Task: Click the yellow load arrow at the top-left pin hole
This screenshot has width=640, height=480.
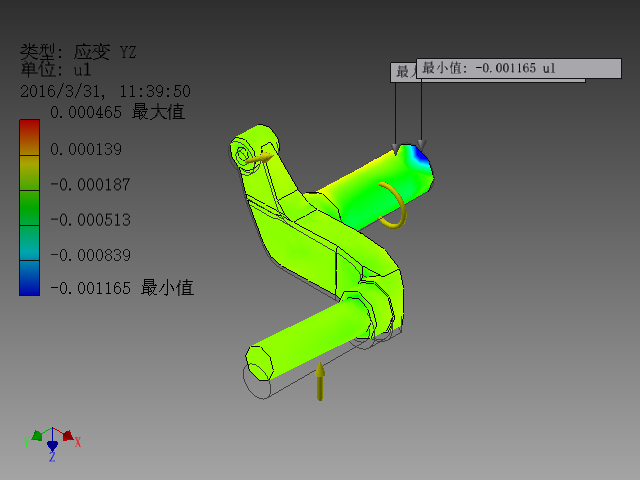Action: click(260, 158)
